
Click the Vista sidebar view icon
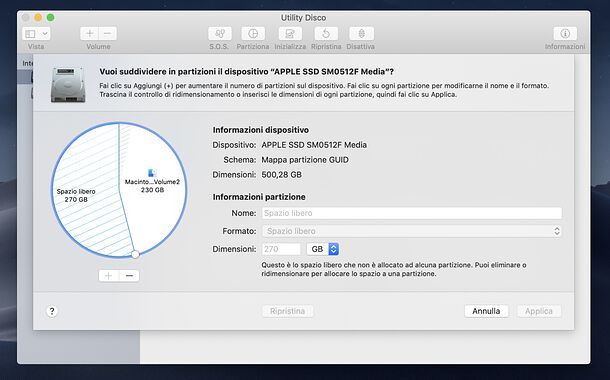coord(30,34)
